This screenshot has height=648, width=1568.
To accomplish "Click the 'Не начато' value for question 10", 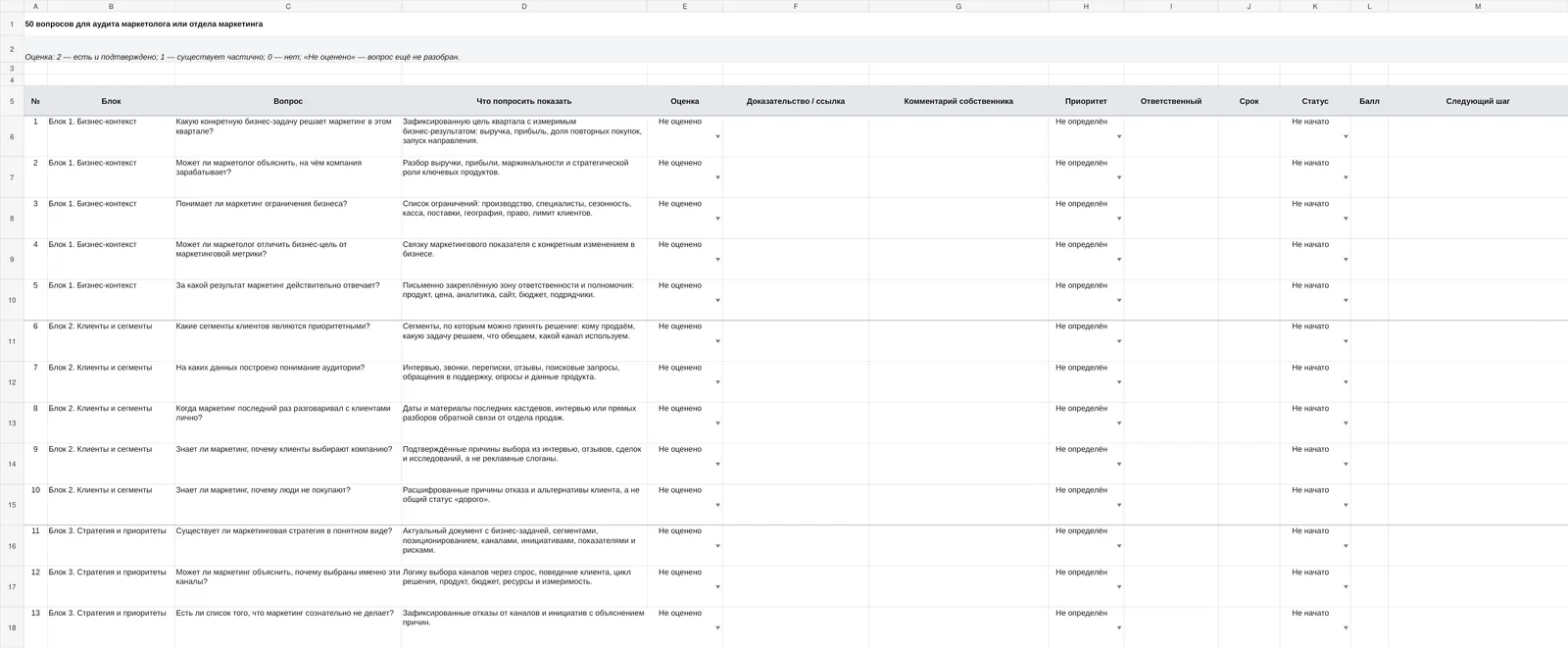I will (x=1310, y=490).
